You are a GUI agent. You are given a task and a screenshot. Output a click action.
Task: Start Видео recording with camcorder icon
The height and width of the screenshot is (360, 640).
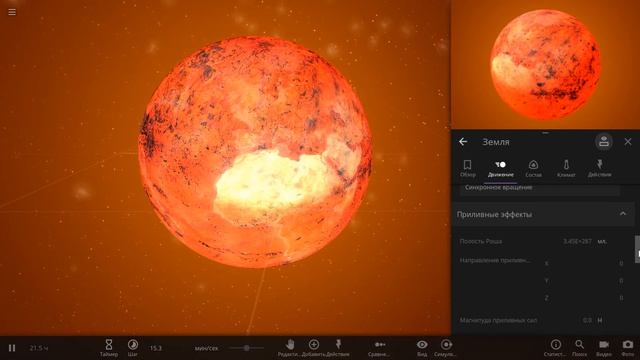tap(604, 348)
